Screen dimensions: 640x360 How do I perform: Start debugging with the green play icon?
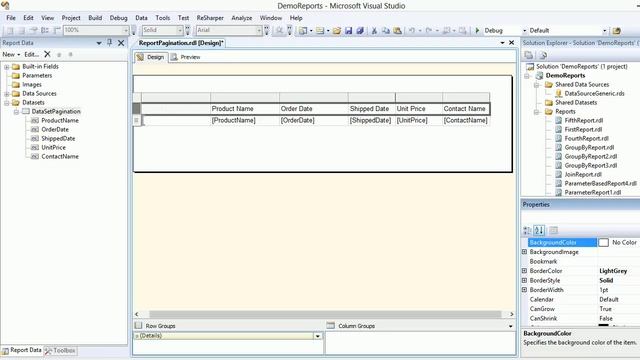pos(477,31)
